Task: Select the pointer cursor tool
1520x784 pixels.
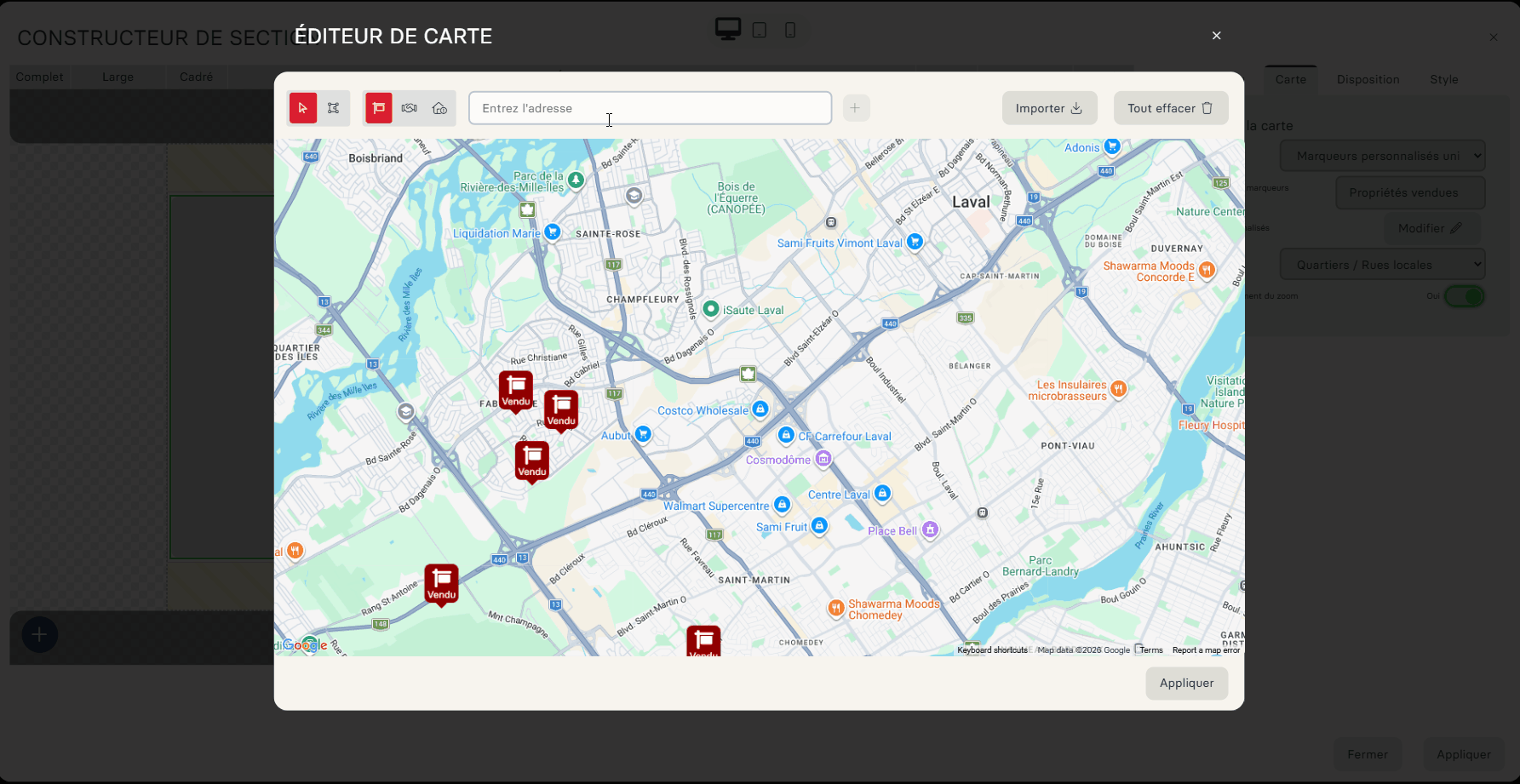Action: [303, 108]
